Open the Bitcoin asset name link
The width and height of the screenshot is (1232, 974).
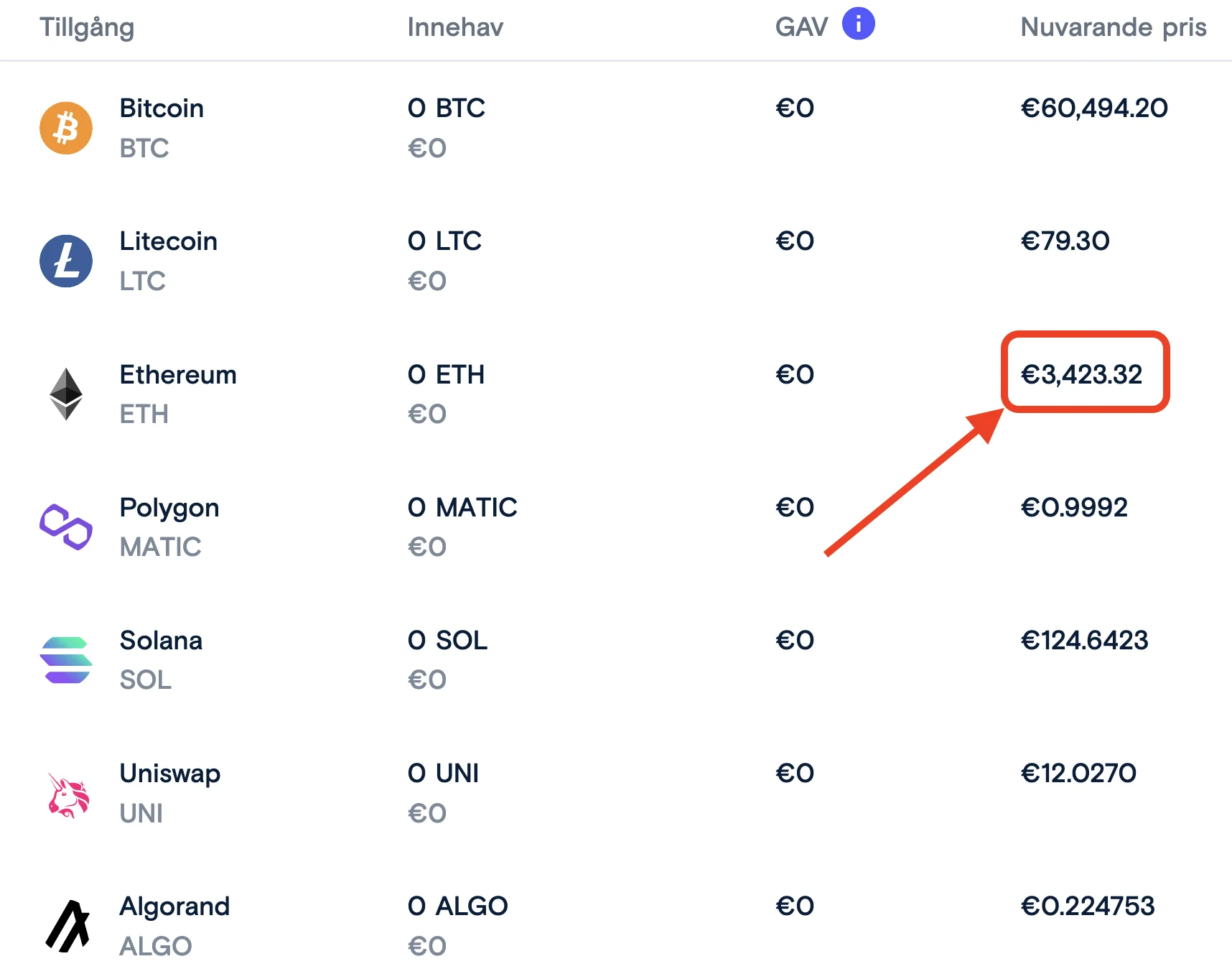[x=162, y=108]
